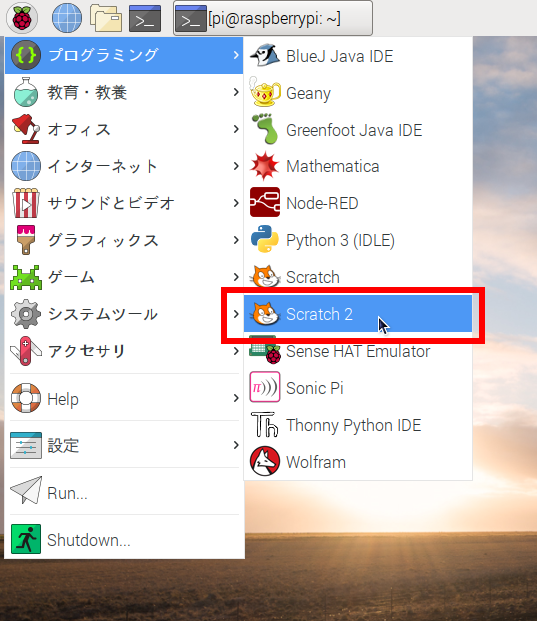Expand the Help submenu chevron
The width and height of the screenshot is (537, 621).
(x=236, y=398)
